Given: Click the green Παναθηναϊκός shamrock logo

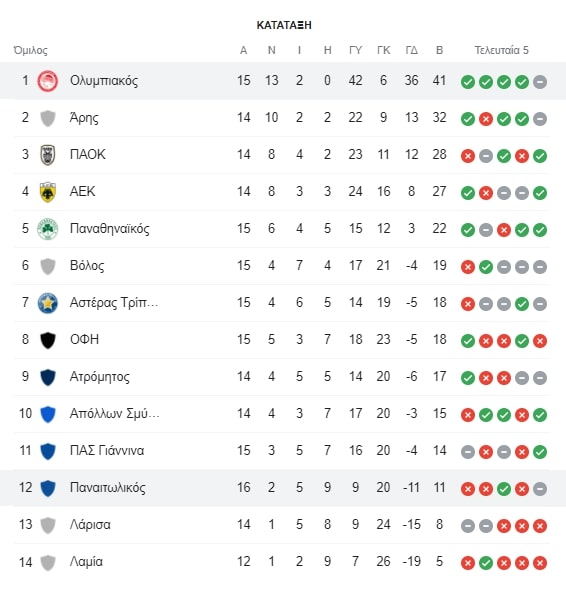Looking at the screenshot, I should click(48, 229).
